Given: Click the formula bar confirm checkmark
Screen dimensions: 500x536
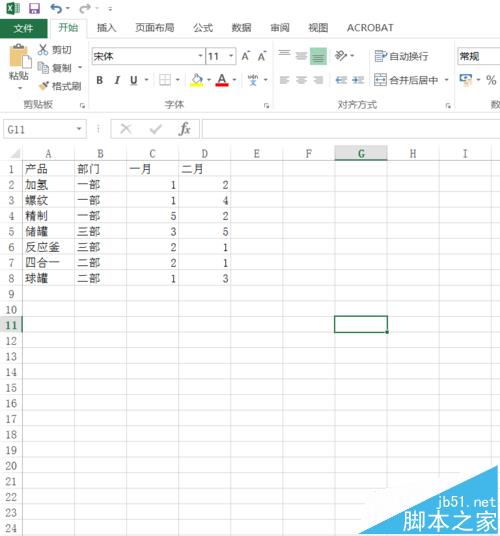Looking at the screenshot, I should [156, 129].
